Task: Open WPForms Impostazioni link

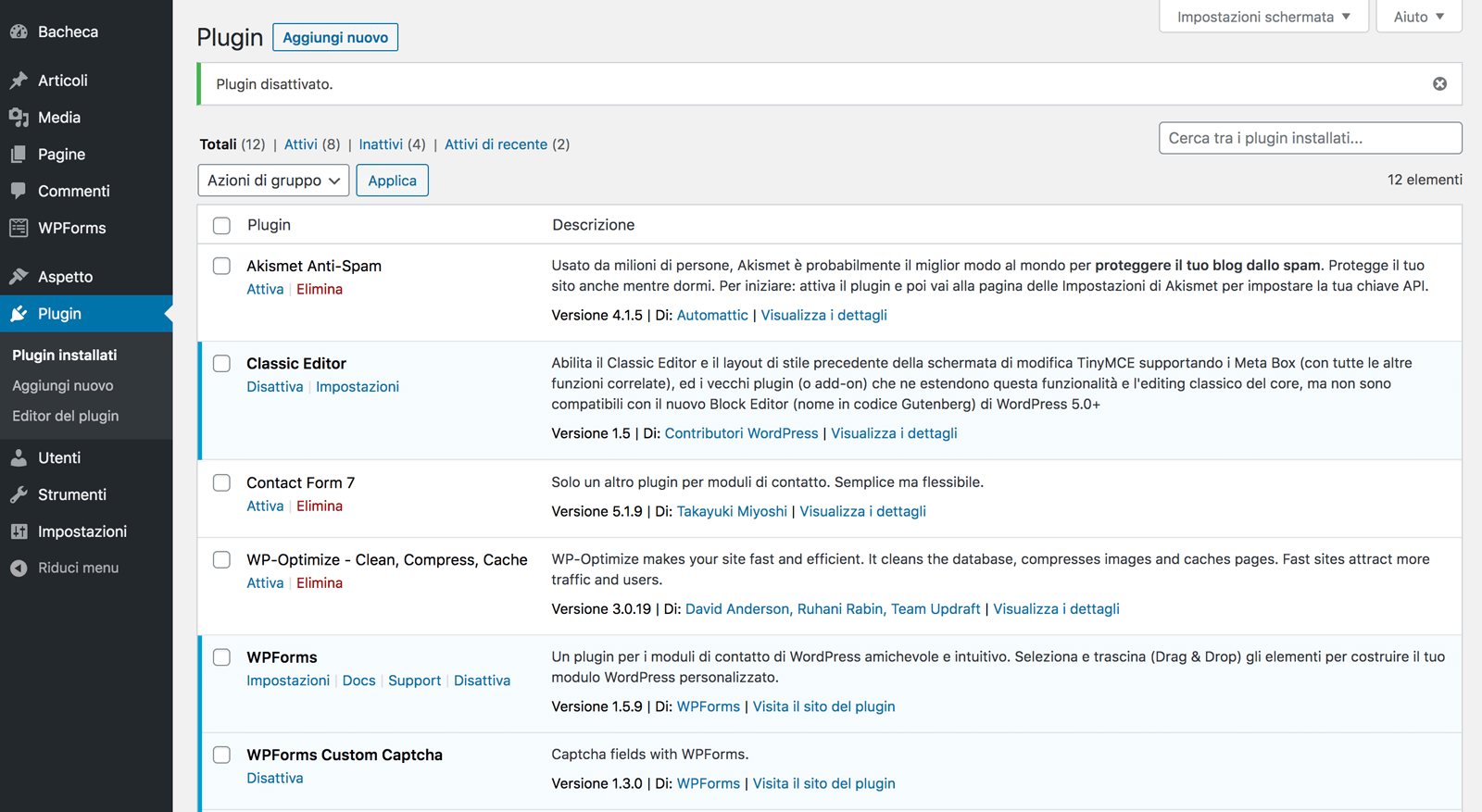Action: coord(288,681)
